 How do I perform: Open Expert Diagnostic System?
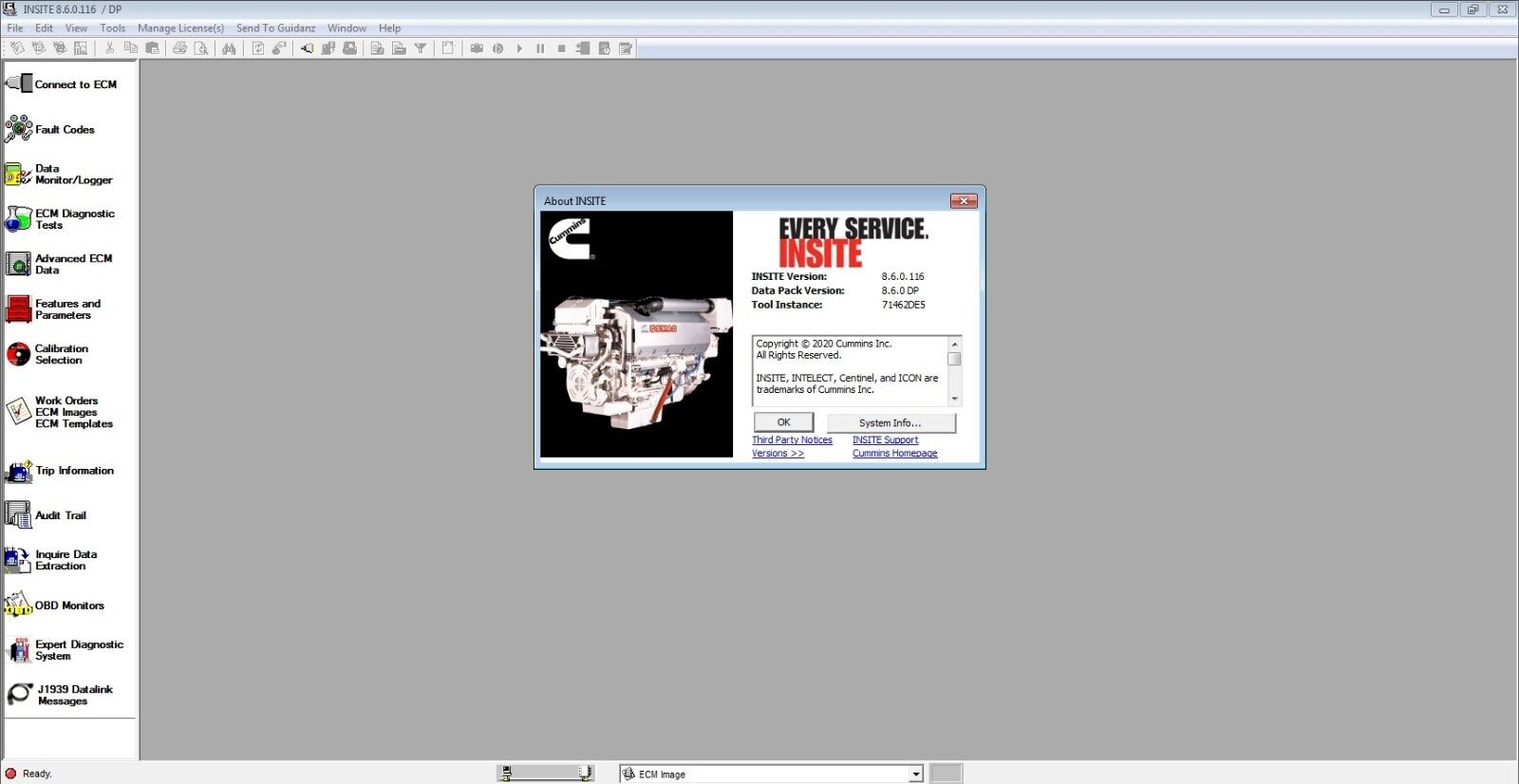(66, 650)
